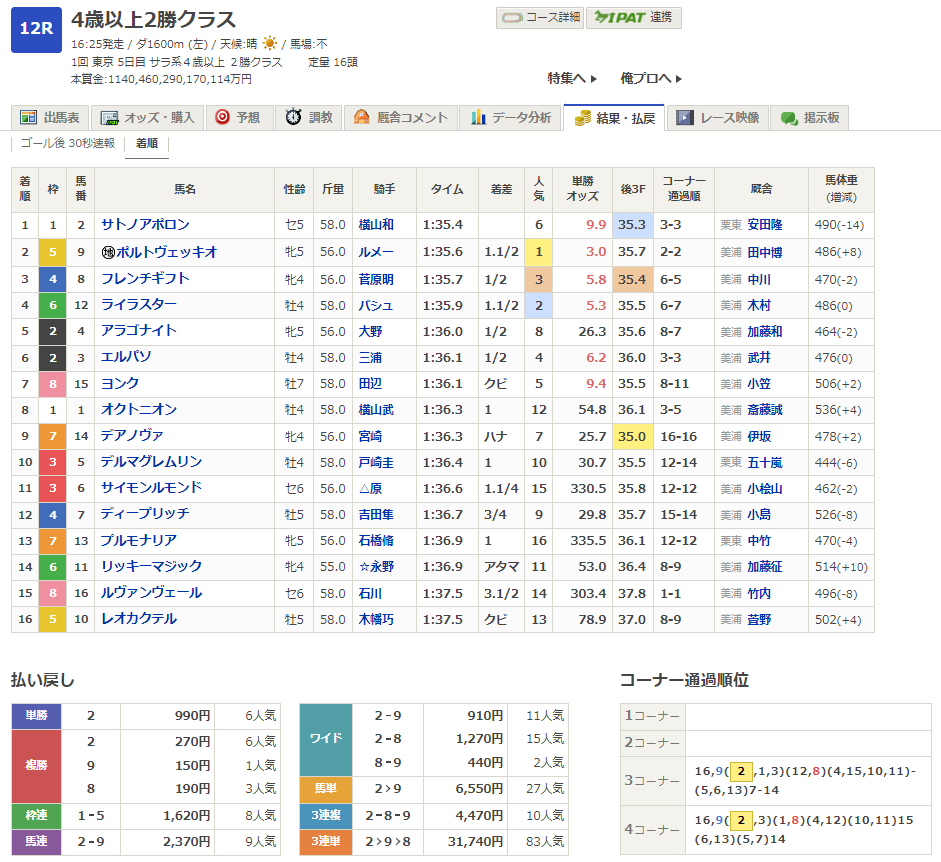
Task: Switch to ゴール後30秒速報 sub-tab
Action: (68, 144)
